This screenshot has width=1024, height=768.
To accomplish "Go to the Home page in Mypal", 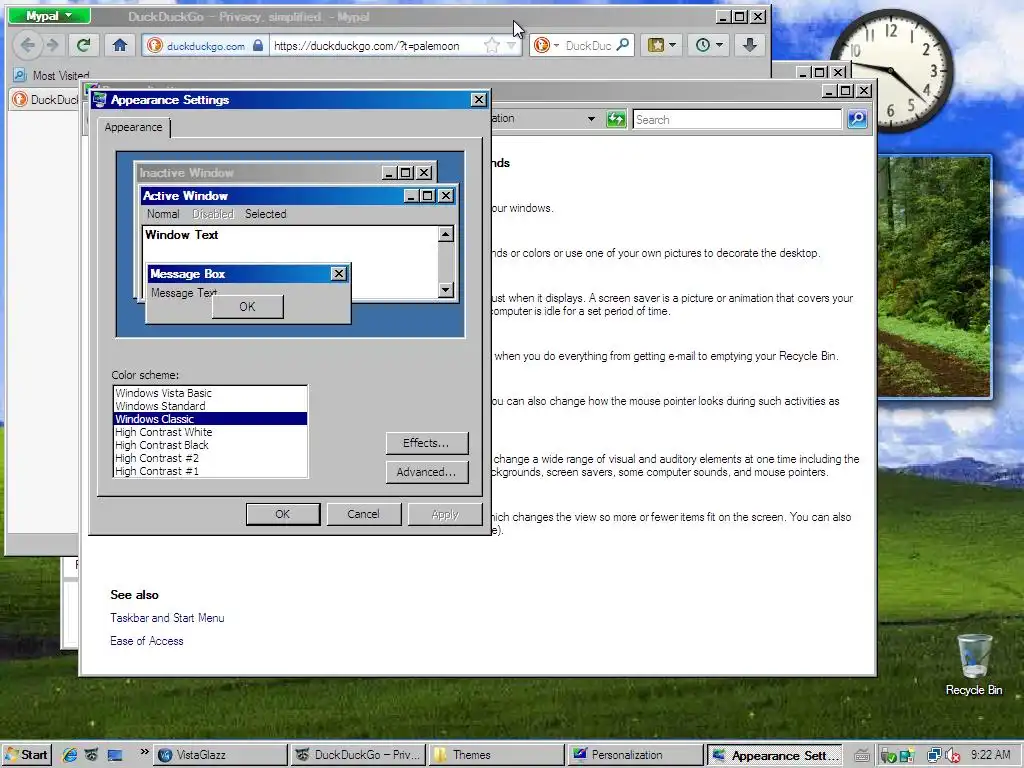I will (x=120, y=45).
